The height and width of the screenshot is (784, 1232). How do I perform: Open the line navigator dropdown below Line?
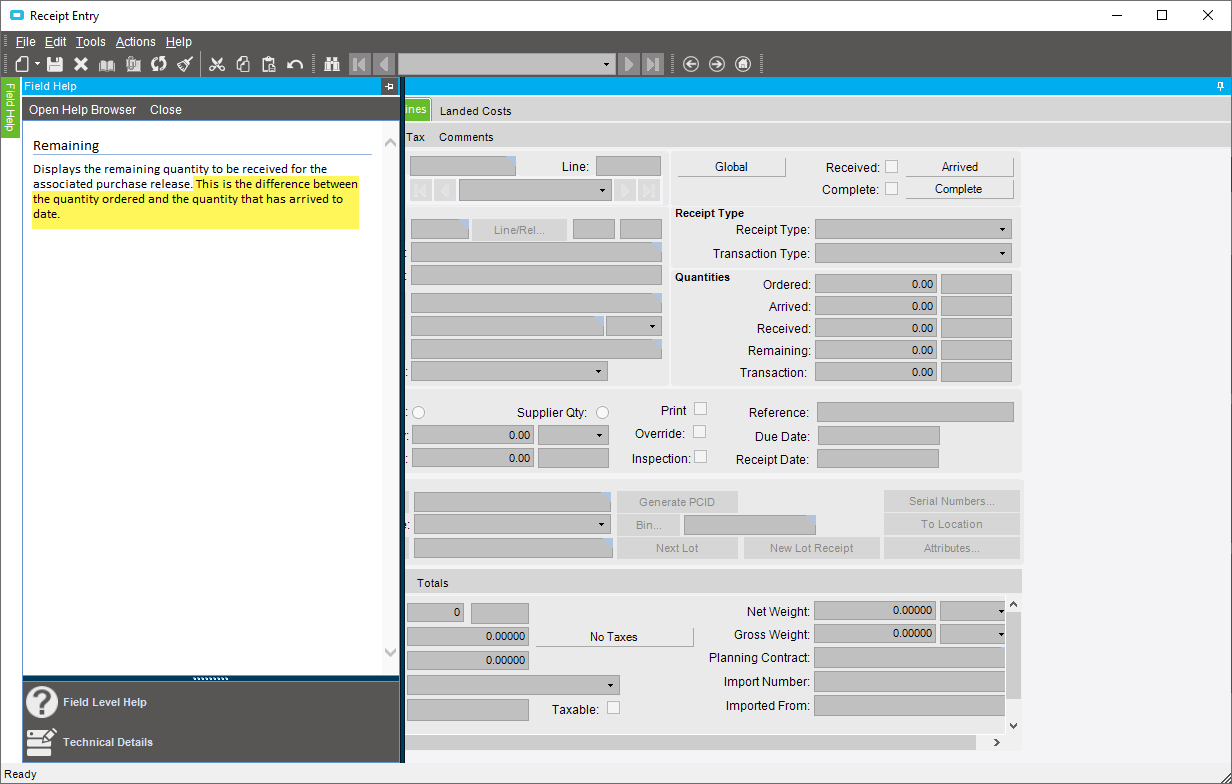pos(603,190)
